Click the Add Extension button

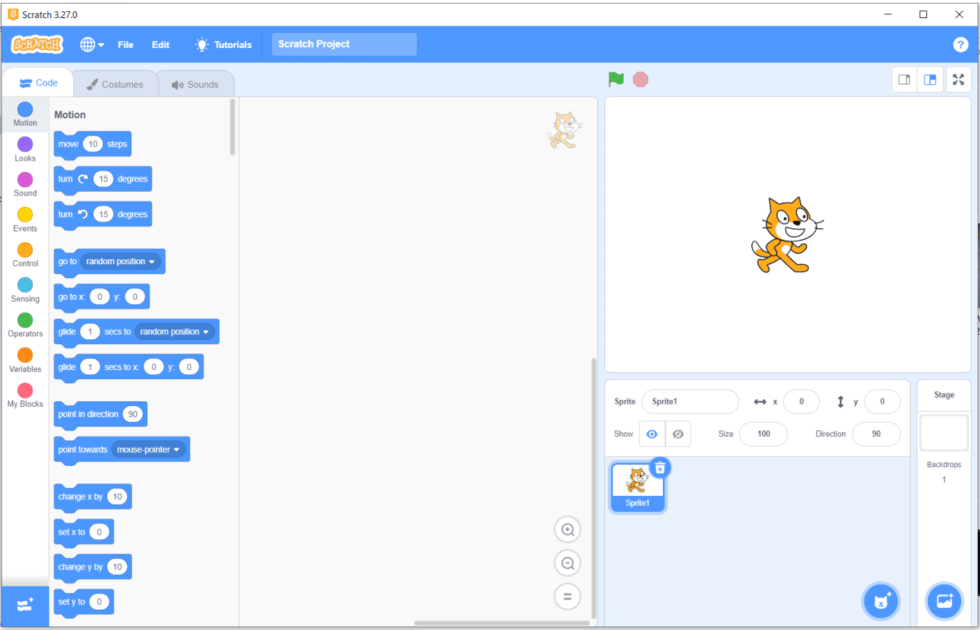[23, 605]
